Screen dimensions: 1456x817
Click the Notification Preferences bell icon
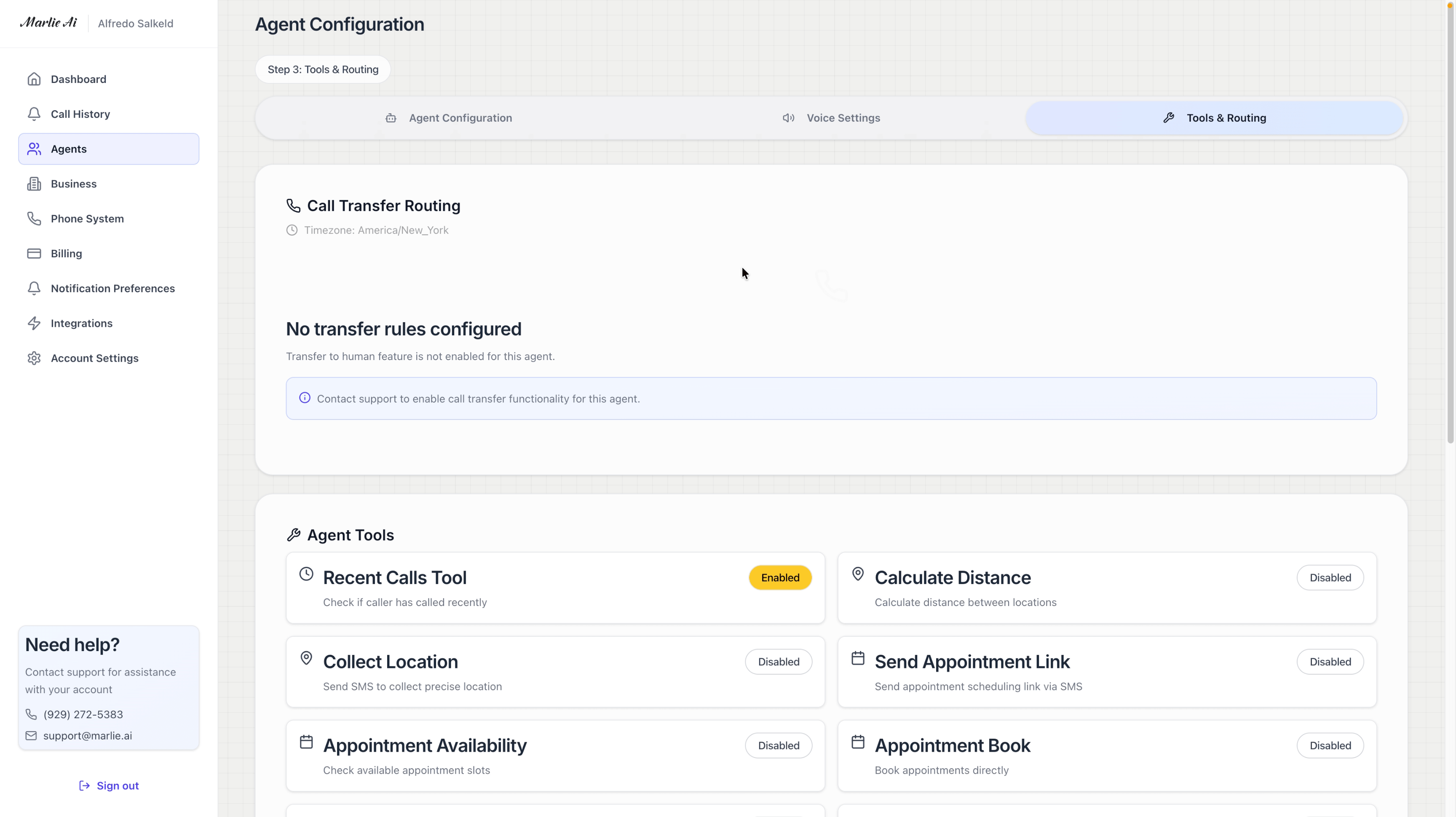(x=34, y=289)
